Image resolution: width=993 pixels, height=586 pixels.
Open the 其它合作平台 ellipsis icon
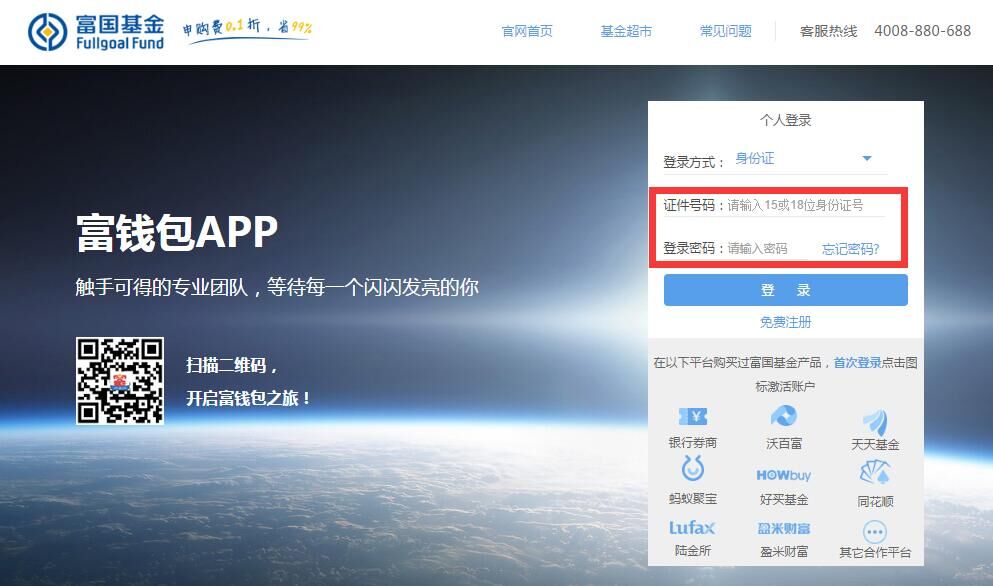[875, 532]
